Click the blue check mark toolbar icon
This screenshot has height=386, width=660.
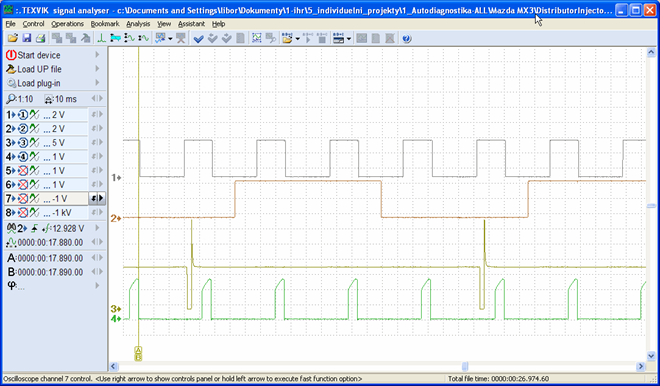pos(198,39)
